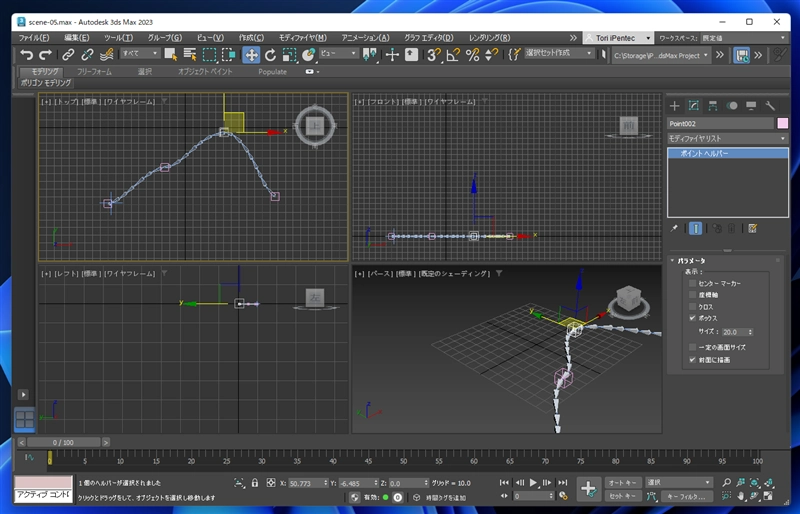Image resolution: width=800 pixels, height=514 pixels.
Task: Switch to the オブジェクト ペイント ribbon tab
Action: click(205, 71)
